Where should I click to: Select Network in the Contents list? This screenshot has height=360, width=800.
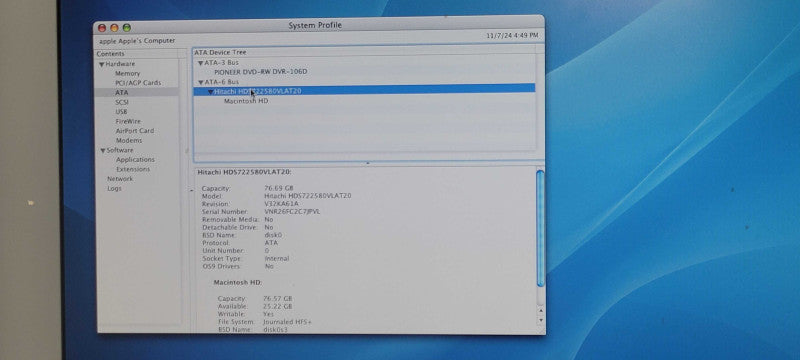tap(120, 179)
